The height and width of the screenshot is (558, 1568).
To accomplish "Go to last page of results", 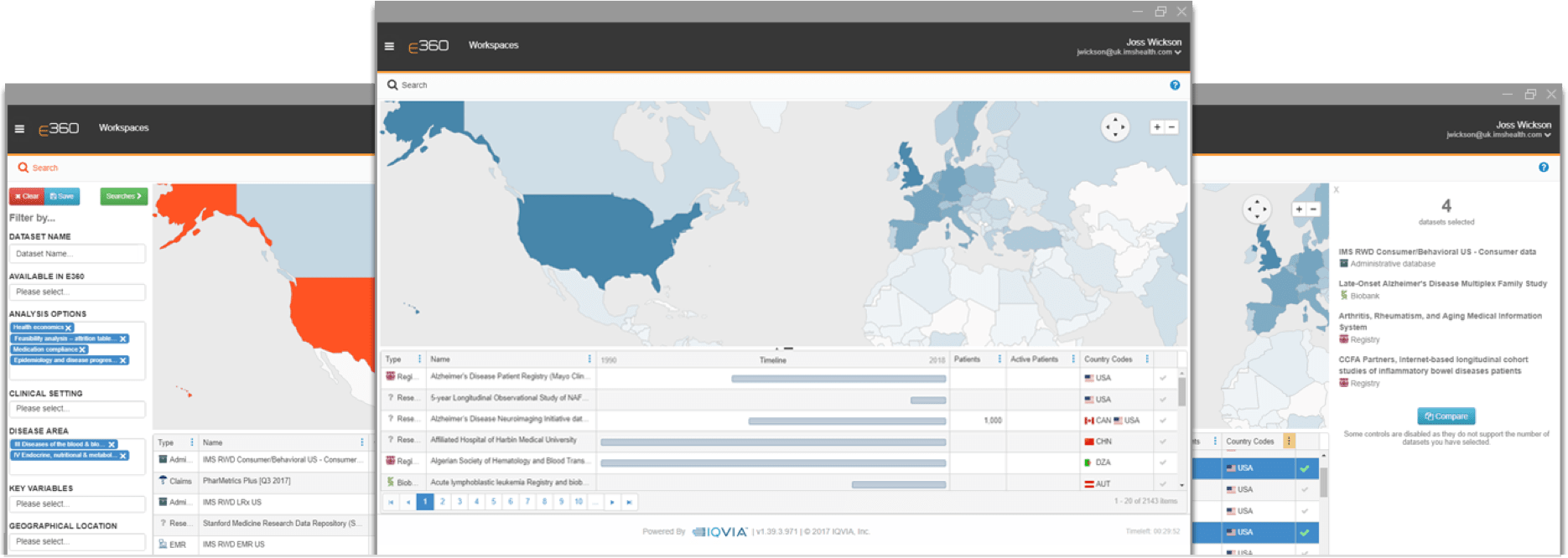I will 630,502.
